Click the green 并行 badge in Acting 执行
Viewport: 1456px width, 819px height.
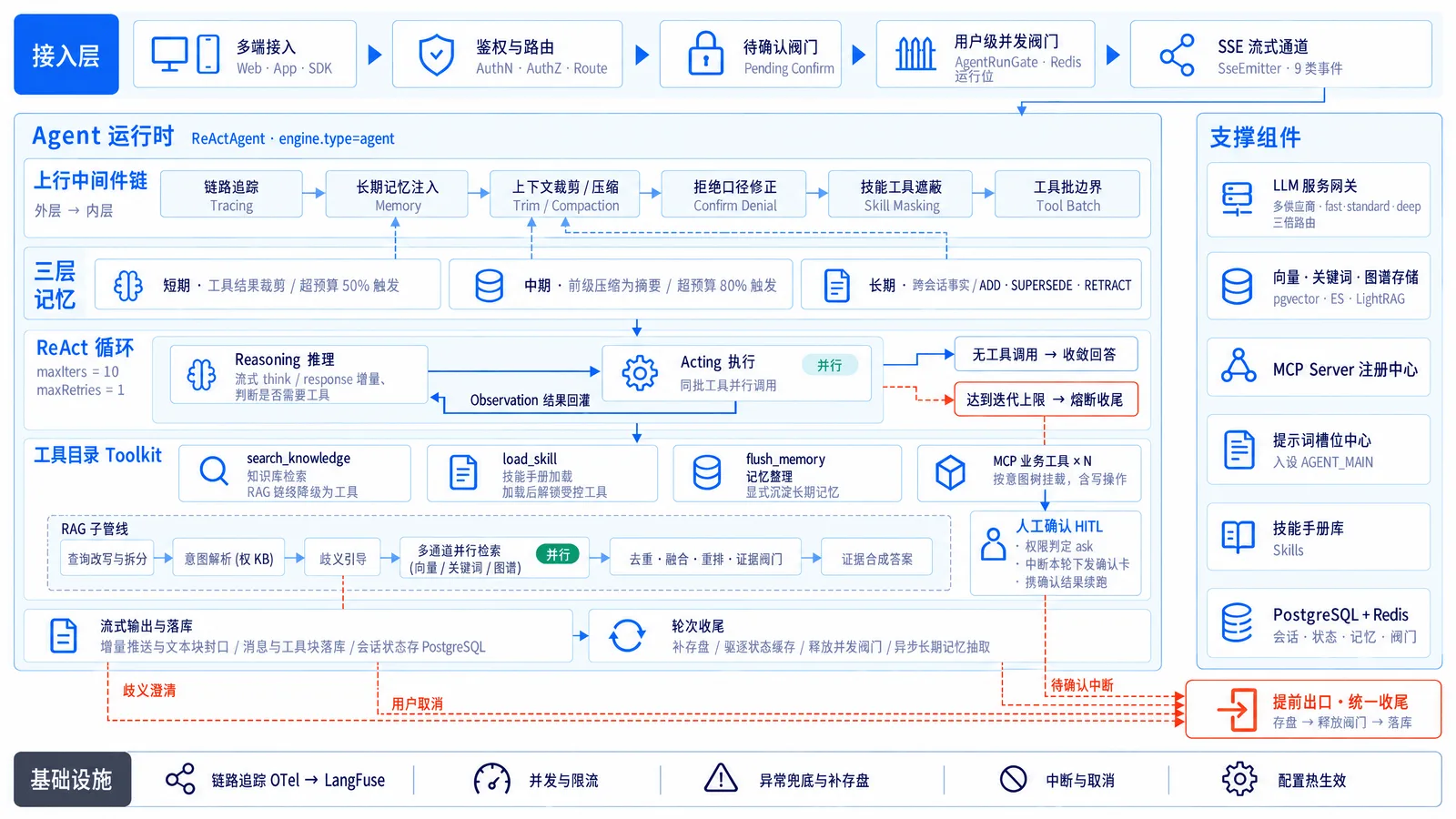point(829,365)
